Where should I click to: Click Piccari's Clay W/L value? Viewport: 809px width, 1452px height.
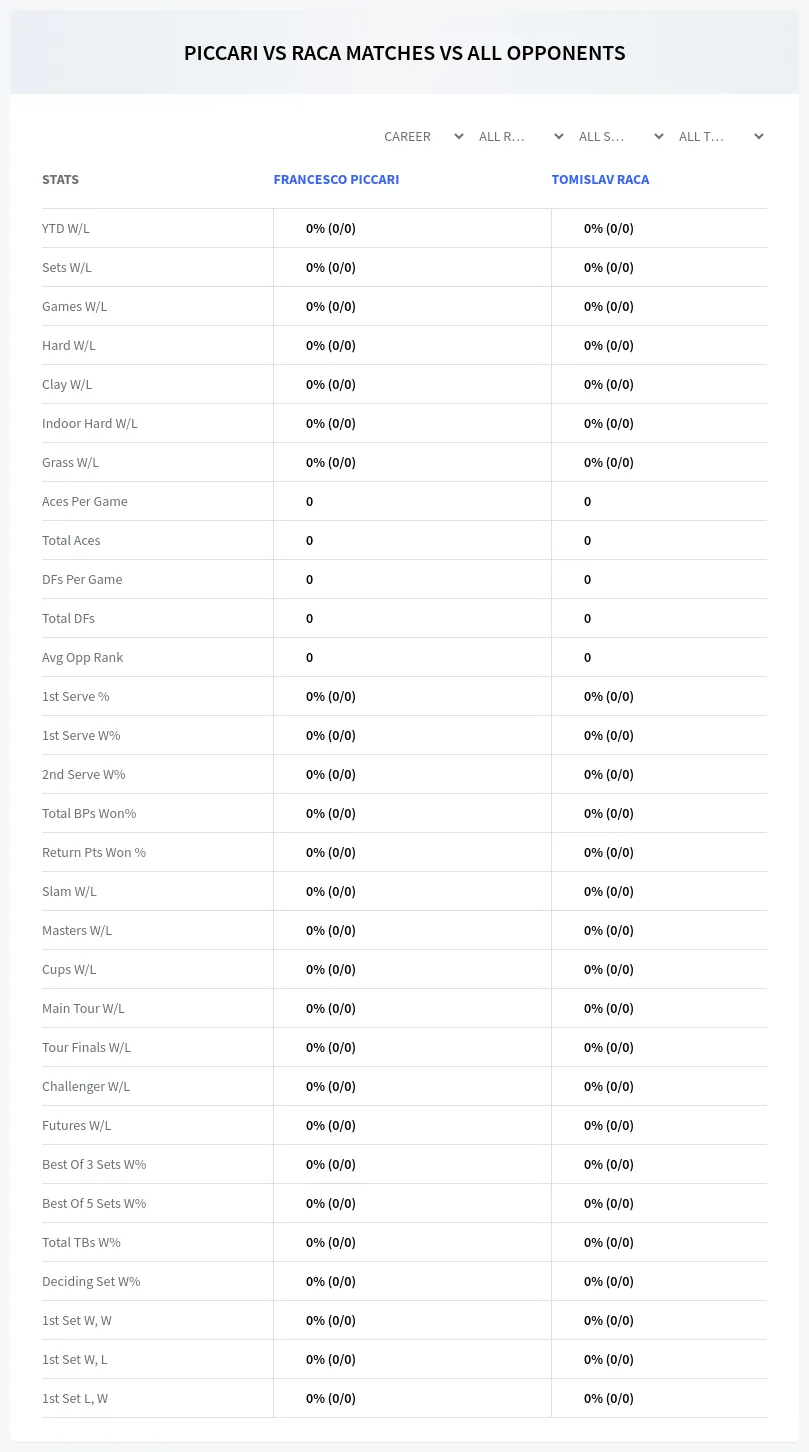[x=331, y=384]
